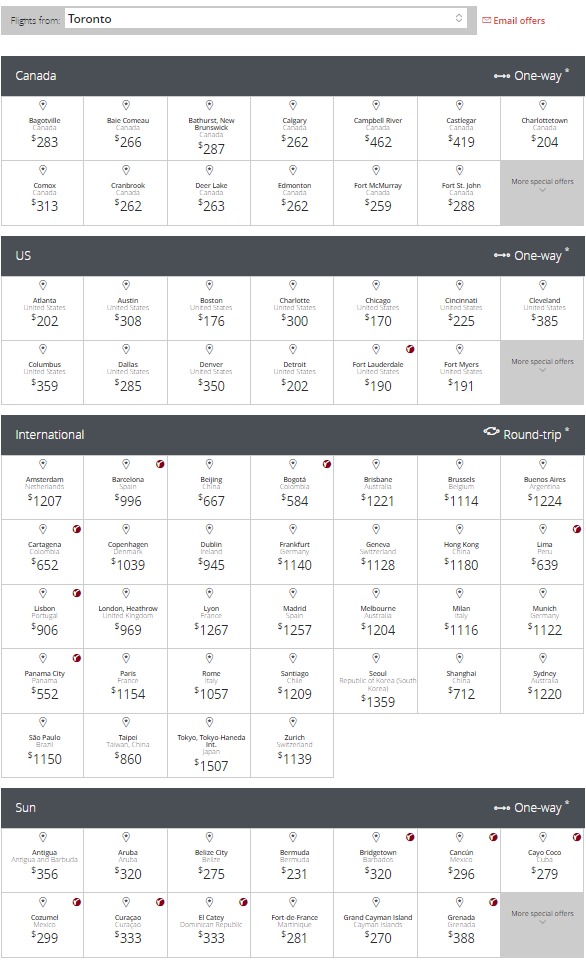
Task: Click the round-trip icon in International header
Action: 492,431
